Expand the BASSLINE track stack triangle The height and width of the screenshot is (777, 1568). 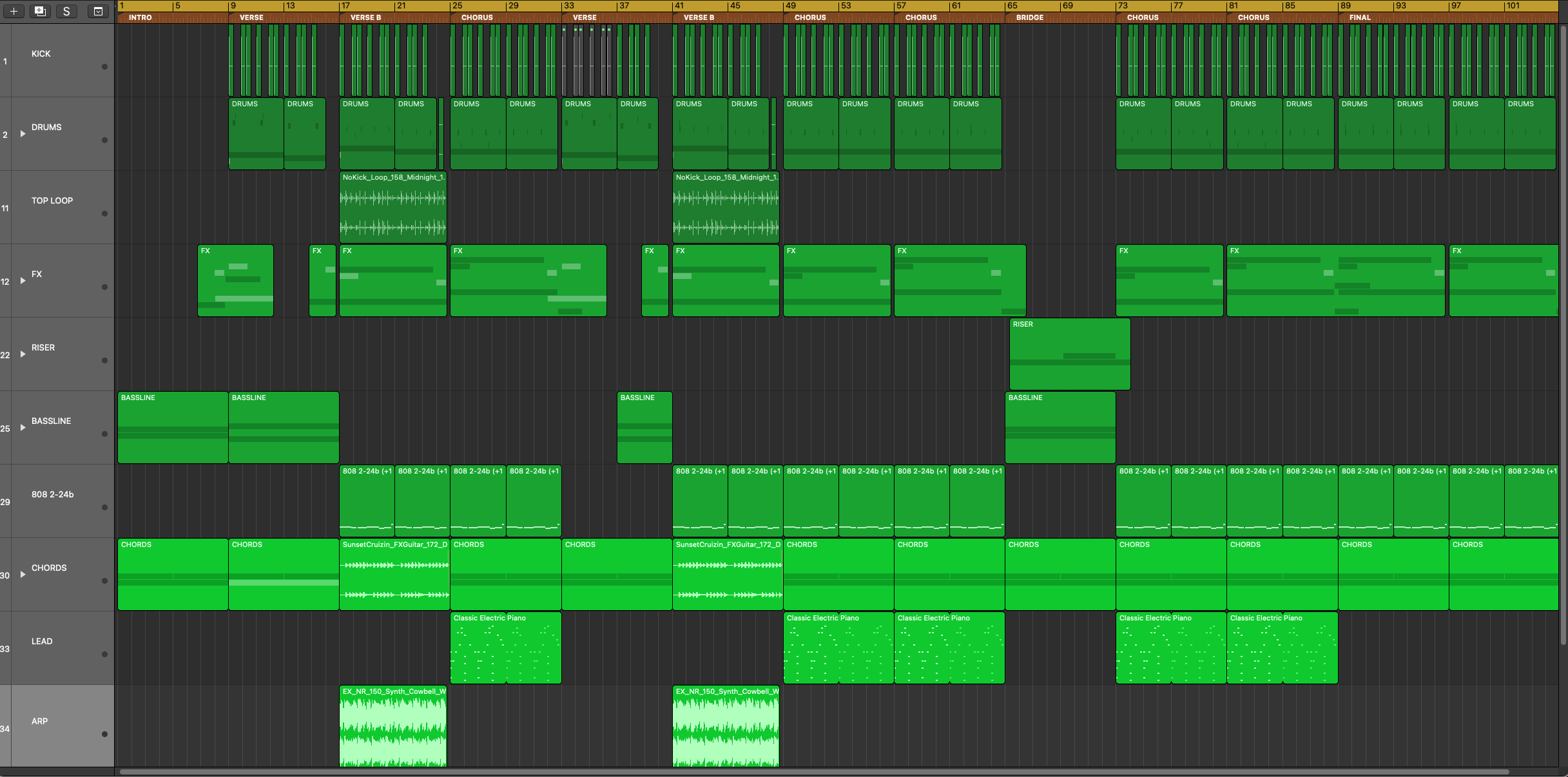[x=23, y=428]
